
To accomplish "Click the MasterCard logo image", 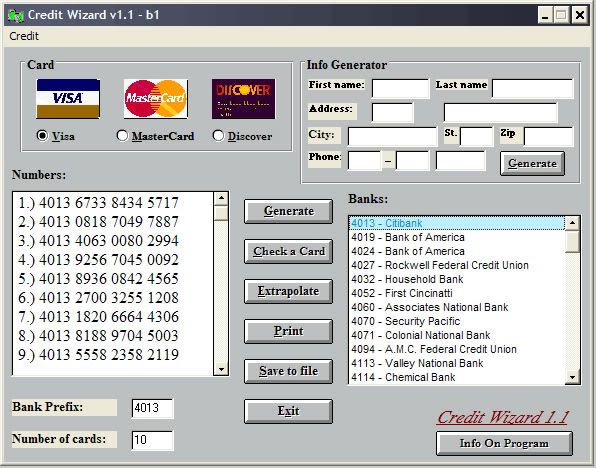I will click(x=156, y=99).
